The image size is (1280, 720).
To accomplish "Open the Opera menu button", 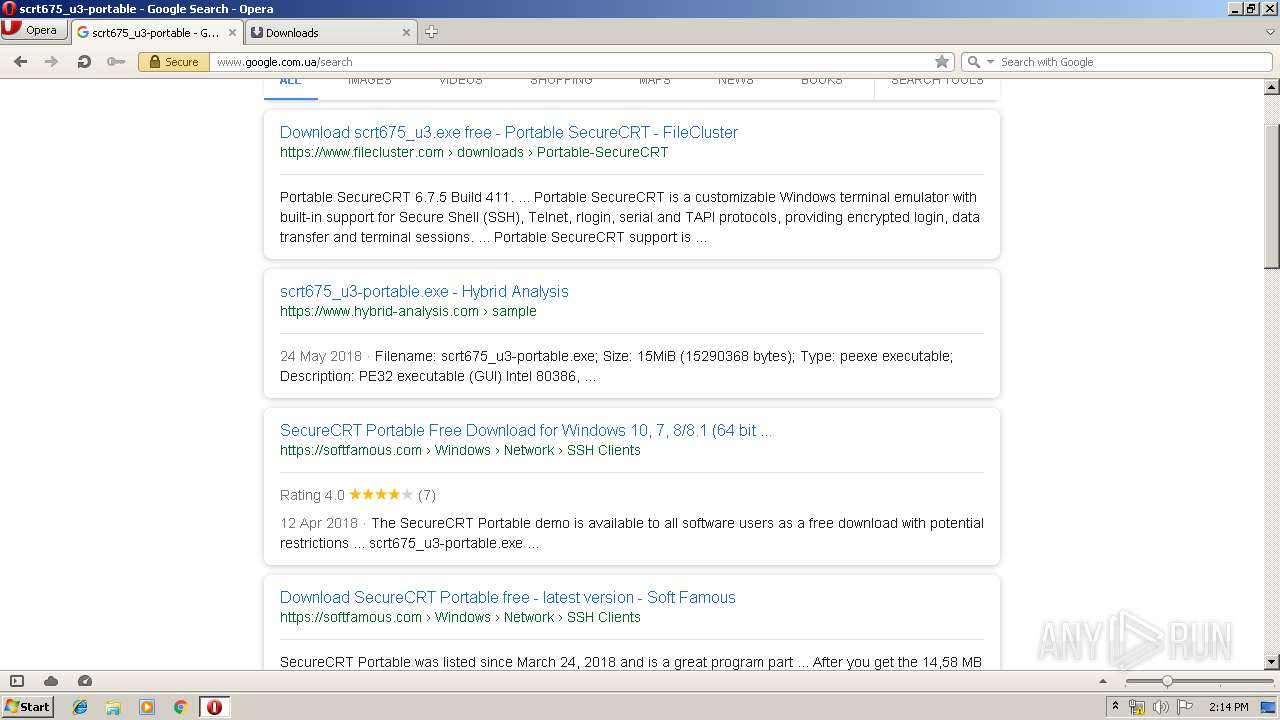I will tap(34, 30).
